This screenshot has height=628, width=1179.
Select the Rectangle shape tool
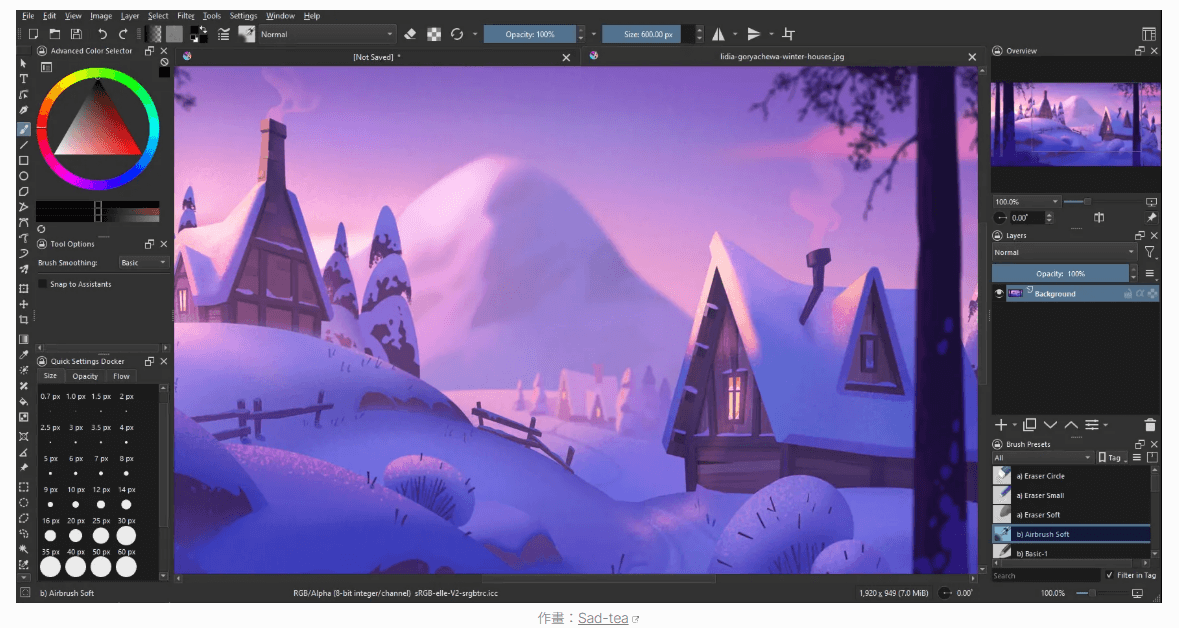coord(24,160)
